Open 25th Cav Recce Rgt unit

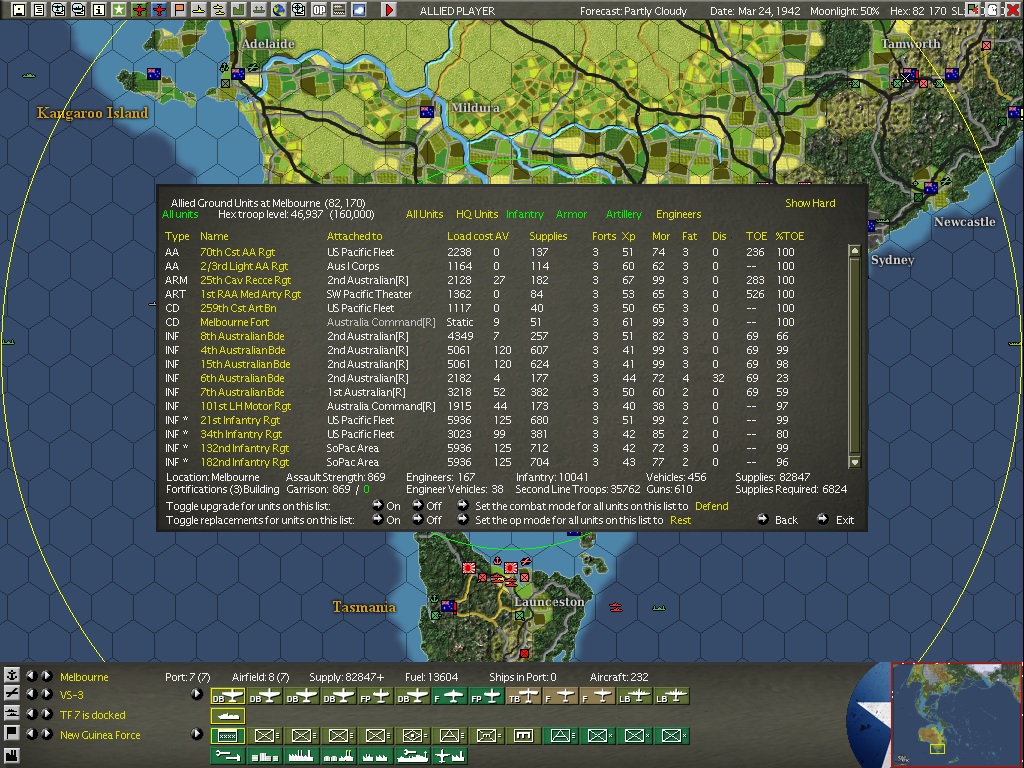point(246,280)
